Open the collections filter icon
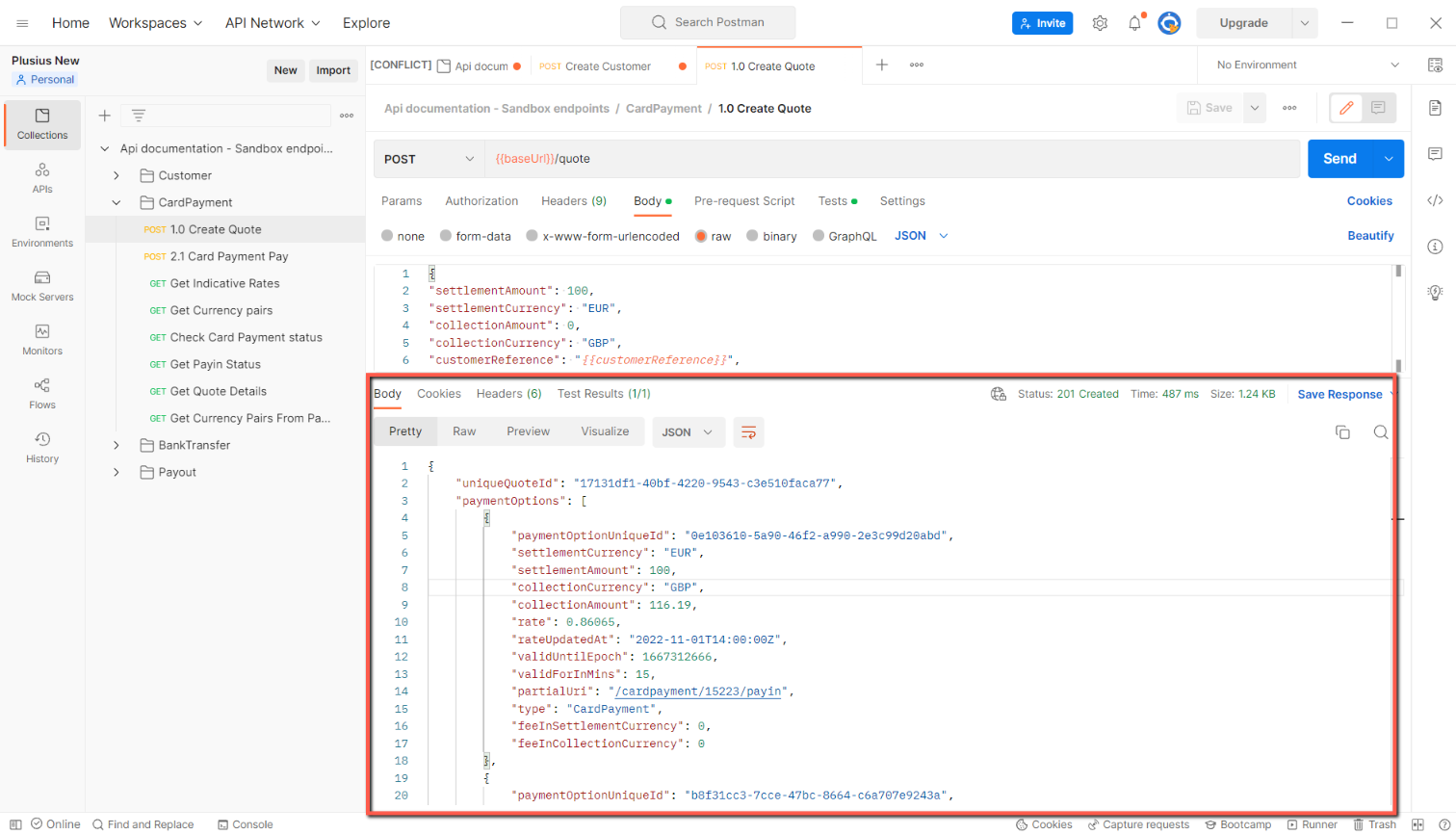Image resolution: width=1456 pixels, height=835 pixels. point(139,116)
